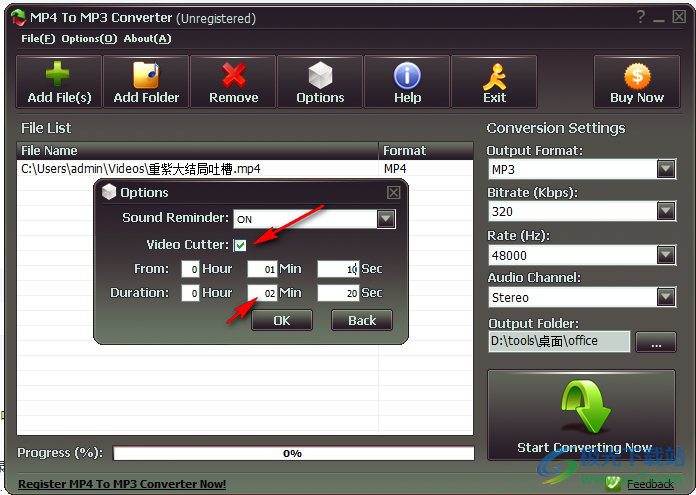Click the question mark icon in title bar

[641, 17]
